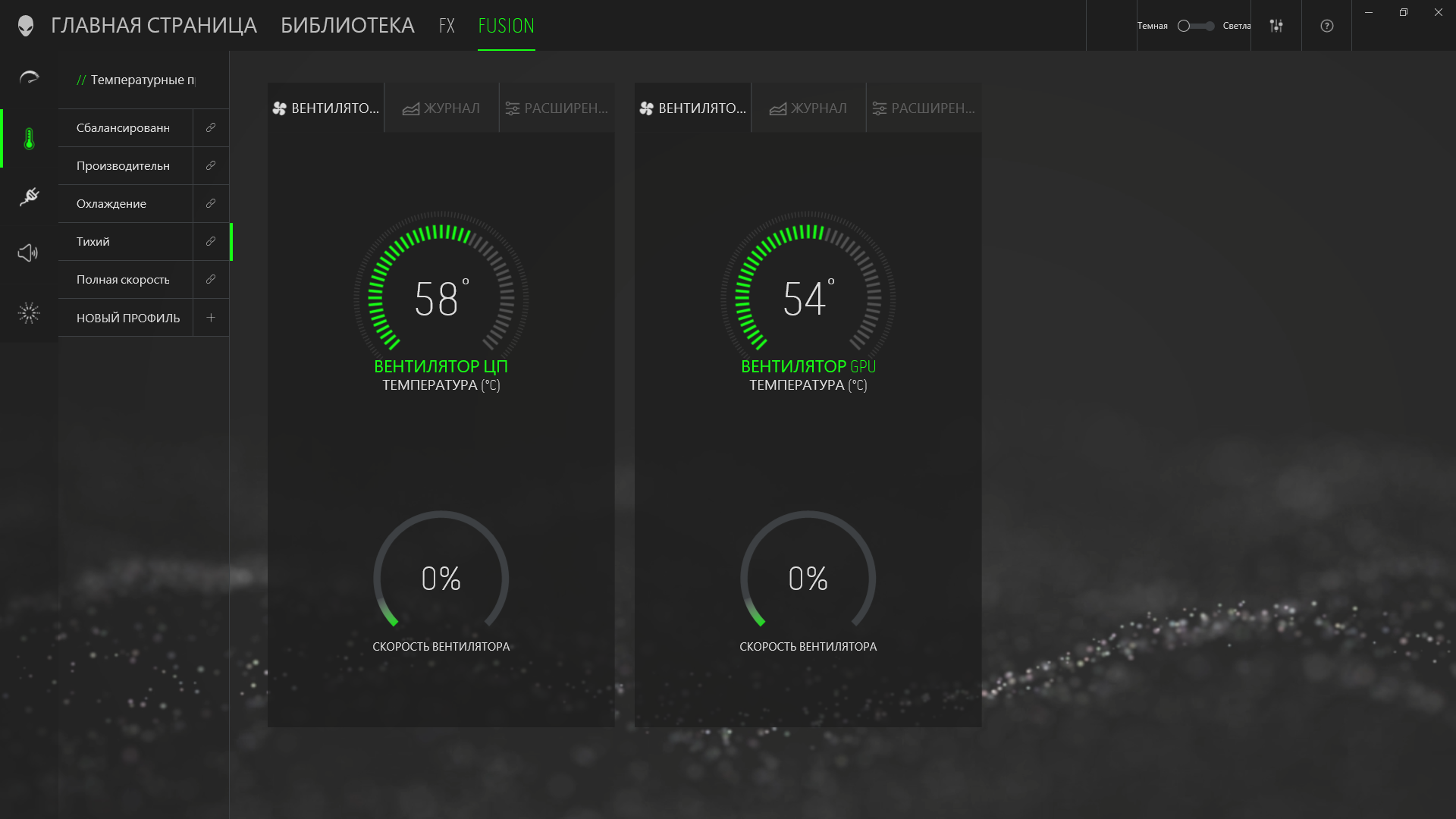
Task: Select the thermal thermometer sidebar icon
Action: click(x=29, y=139)
